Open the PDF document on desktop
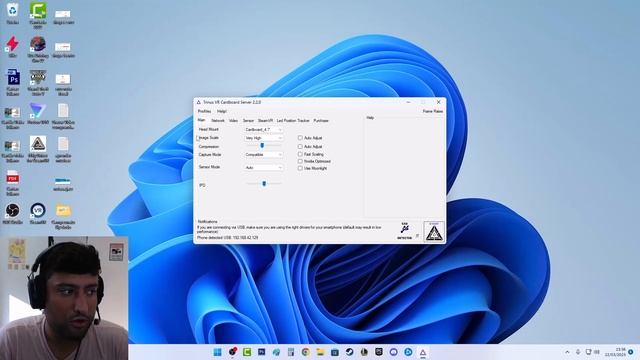 [13, 182]
